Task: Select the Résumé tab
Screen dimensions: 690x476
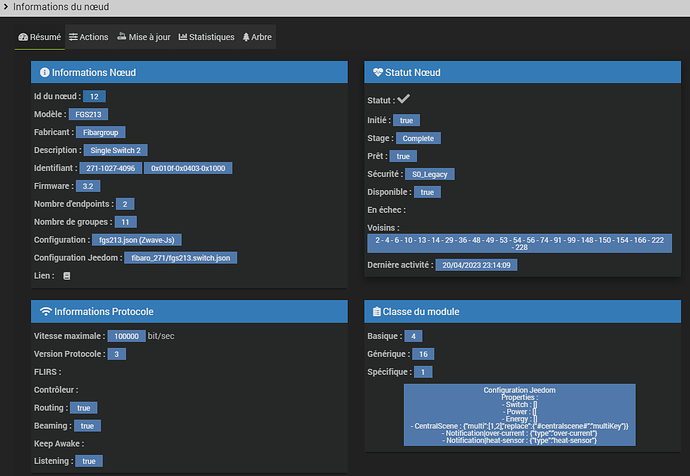Action: click(40, 37)
